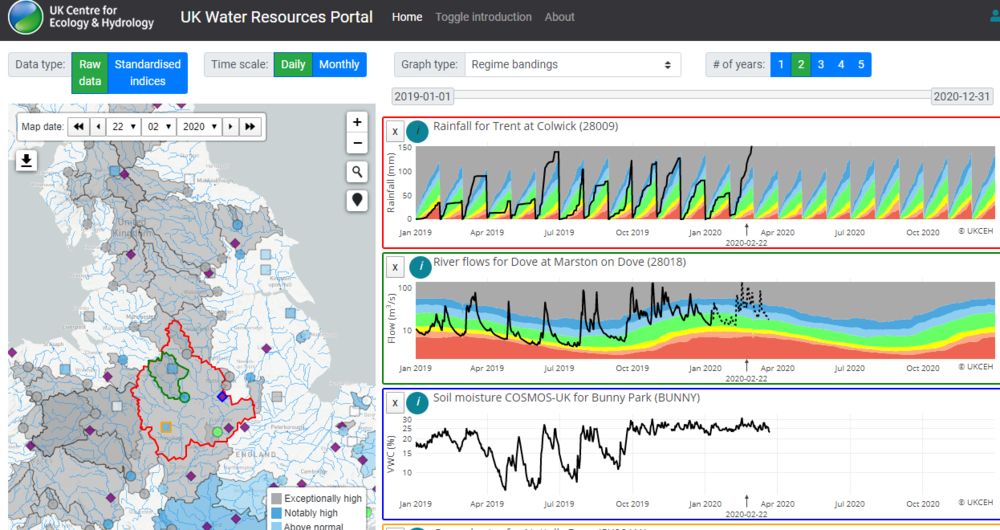Image resolution: width=1000 pixels, height=530 pixels.
Task: Set time scale to Monthly
Action: [x=339, y=65]
